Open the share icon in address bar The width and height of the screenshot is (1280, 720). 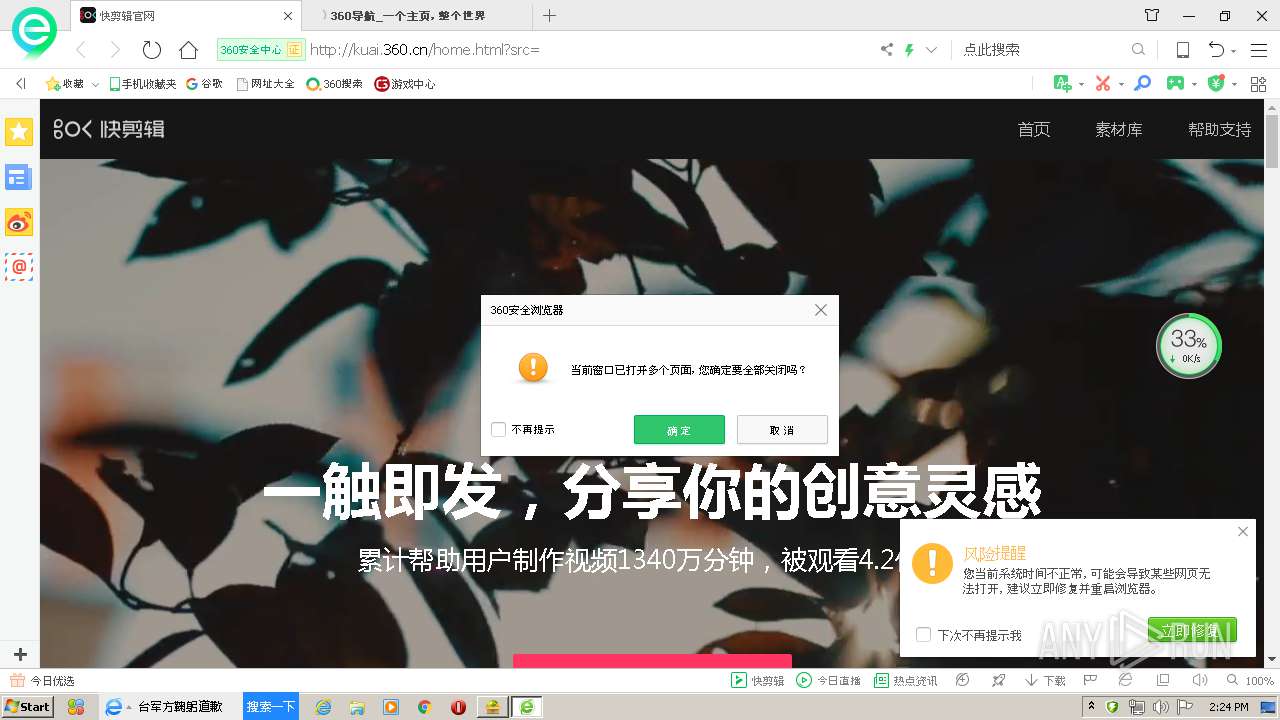(x=886, y=49)
